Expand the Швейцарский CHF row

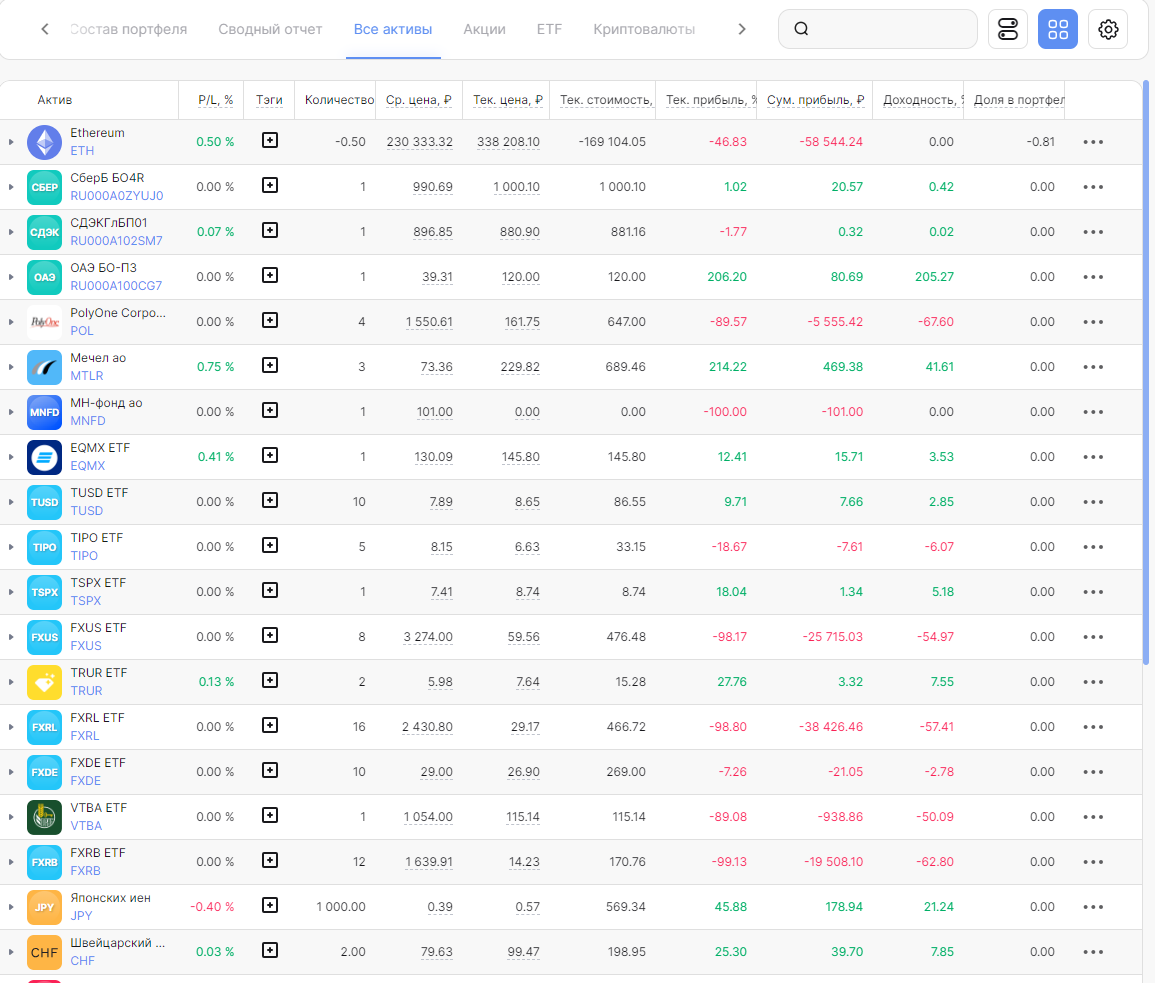[x=11, y=951]
